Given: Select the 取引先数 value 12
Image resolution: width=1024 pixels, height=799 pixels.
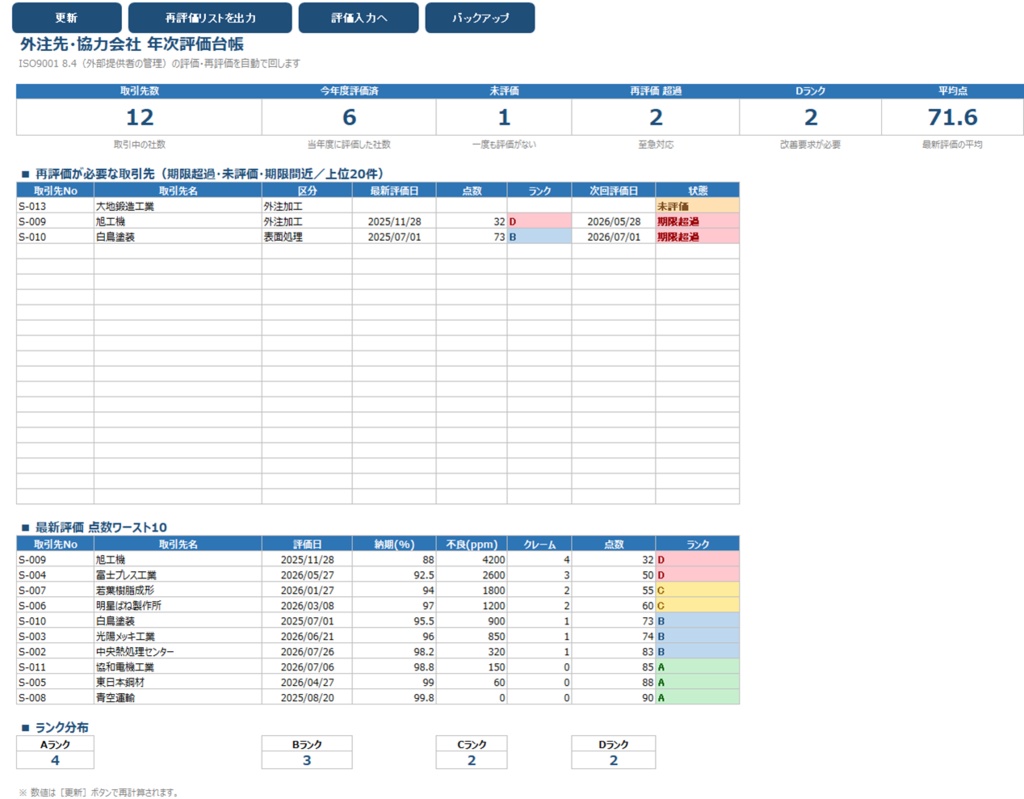Looking at the screenshot, I should 139,118.
